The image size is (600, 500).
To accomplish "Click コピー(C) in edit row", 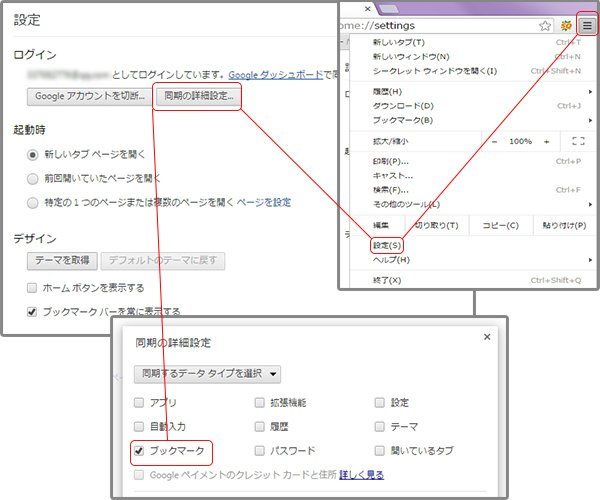I will (501, 225).
